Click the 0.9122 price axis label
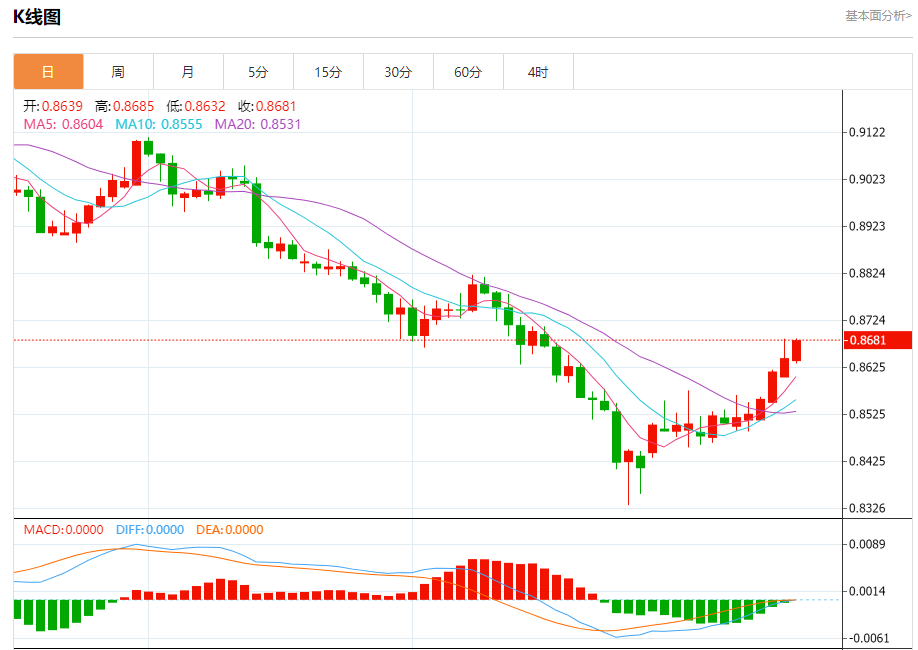Image resolution: width=918 pixels, height=650 pixels. pyautogui.click(x=867, y=132)
